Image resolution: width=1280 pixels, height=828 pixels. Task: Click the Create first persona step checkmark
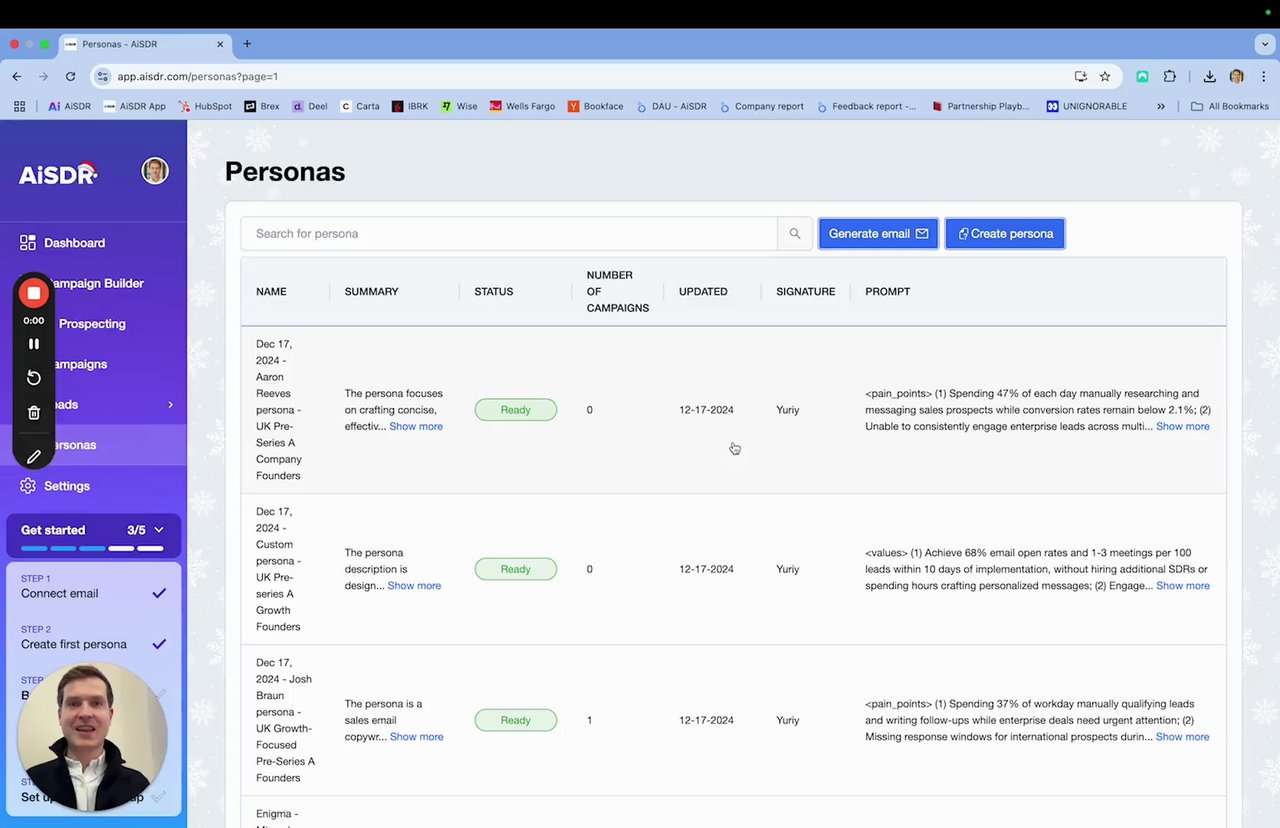tap(159, 644)
